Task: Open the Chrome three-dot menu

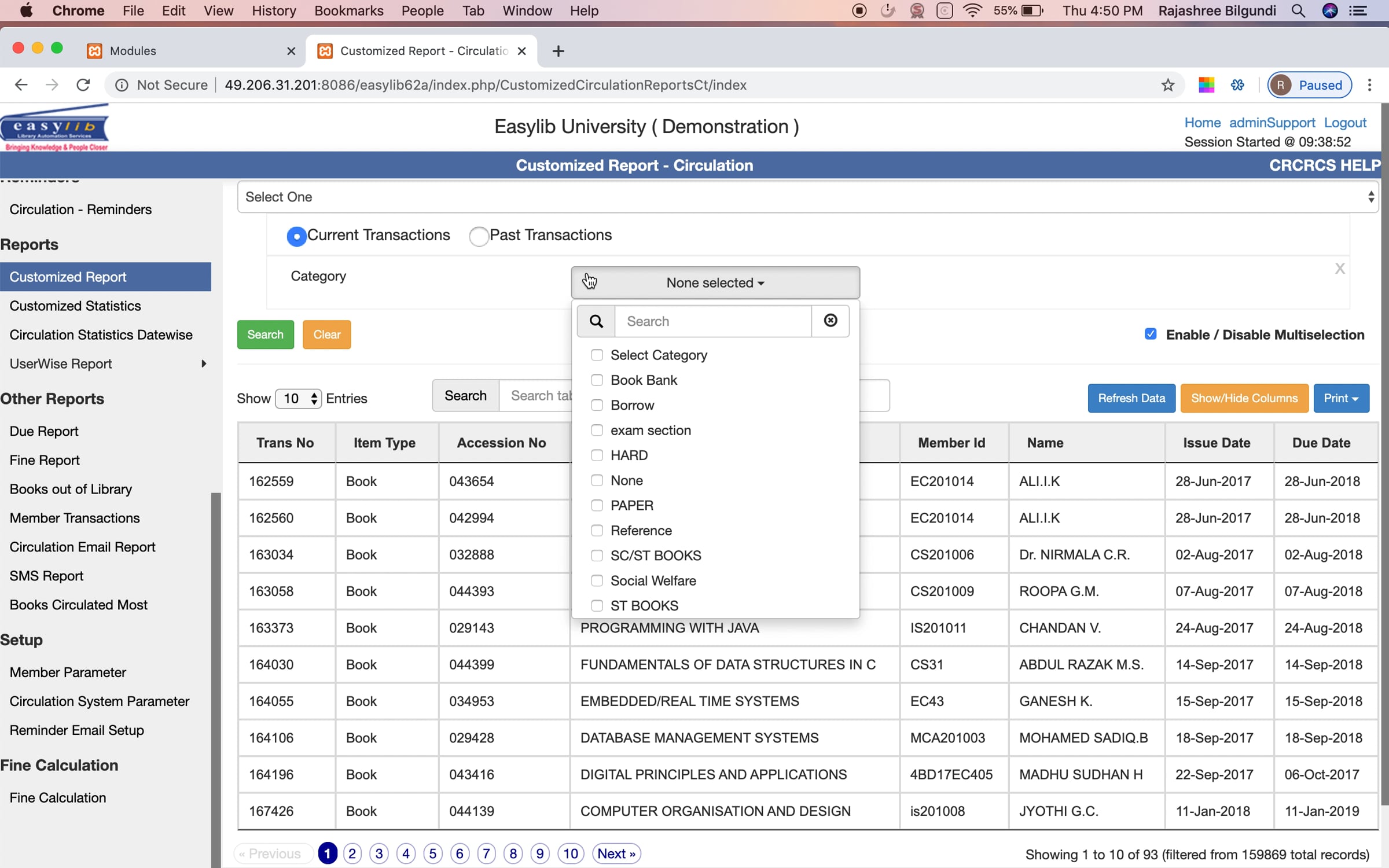Action: pyautogui.click(x=1369, y=85)
